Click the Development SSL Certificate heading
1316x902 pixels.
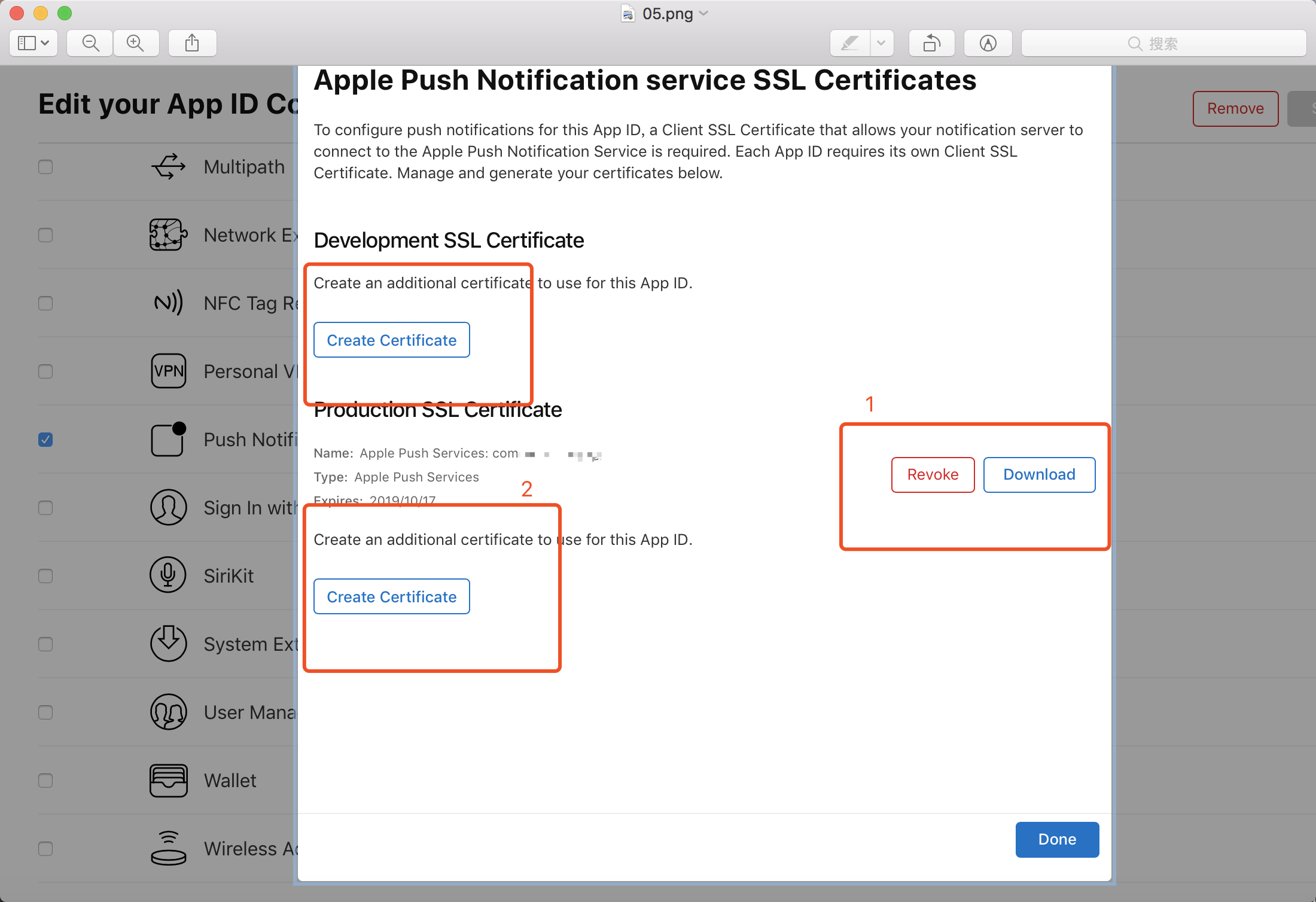pyautogui.click(x=449, y=240)
